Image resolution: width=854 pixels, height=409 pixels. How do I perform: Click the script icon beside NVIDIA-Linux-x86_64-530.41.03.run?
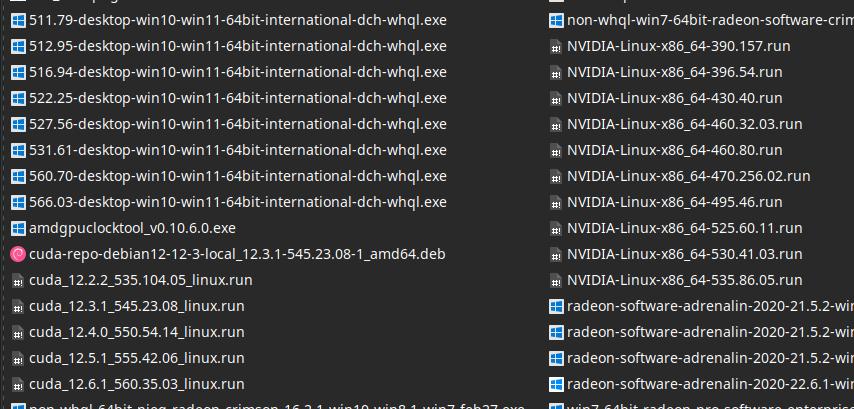click(x=556, y=254)
